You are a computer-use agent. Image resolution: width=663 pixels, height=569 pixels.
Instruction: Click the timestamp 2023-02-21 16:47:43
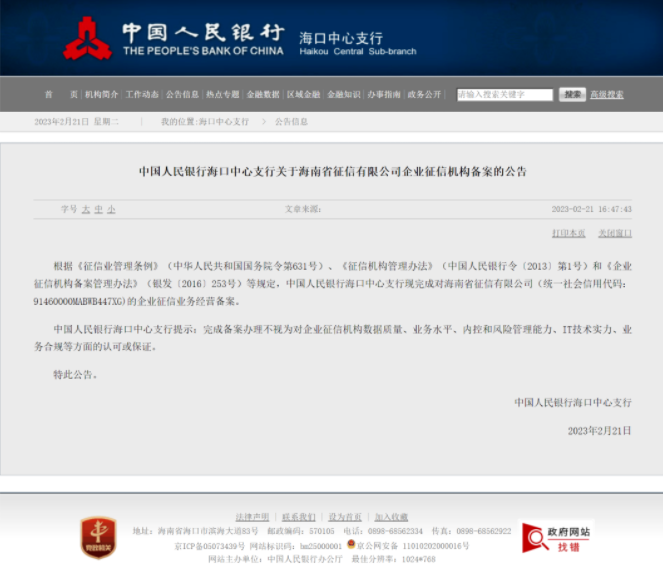point(592,209)
